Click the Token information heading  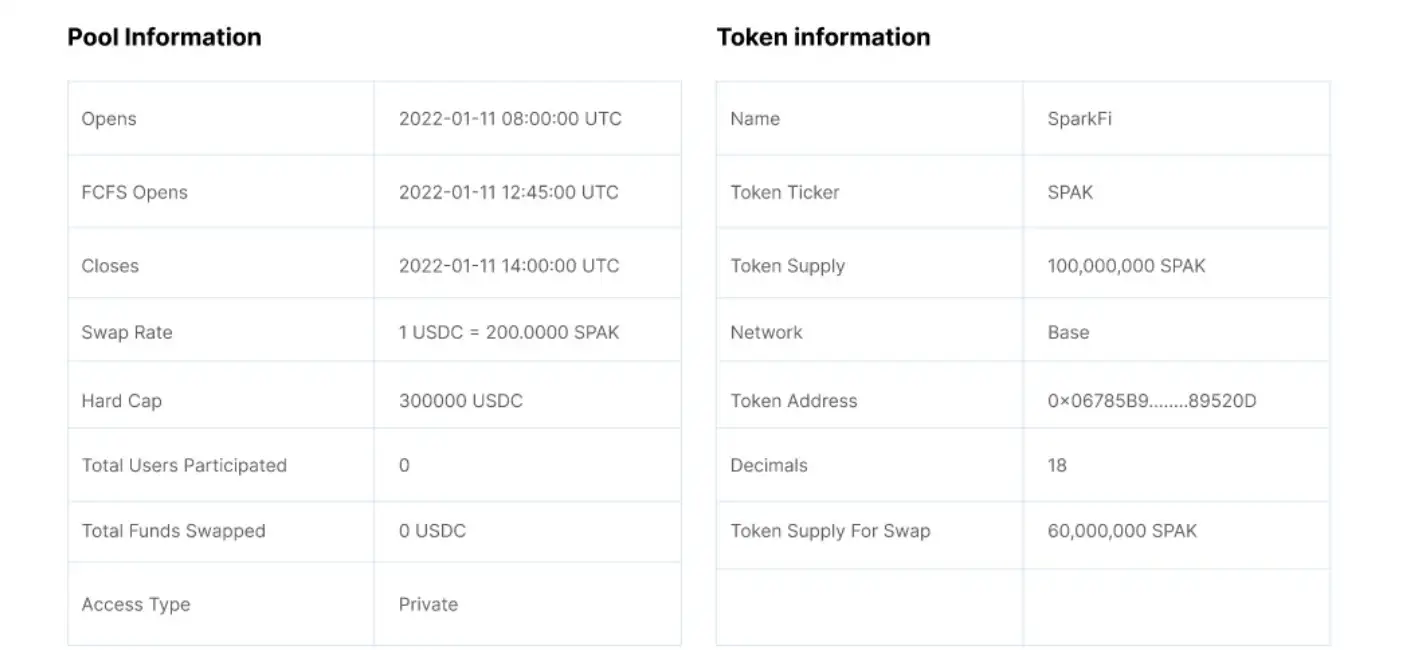tap(823, 37)
